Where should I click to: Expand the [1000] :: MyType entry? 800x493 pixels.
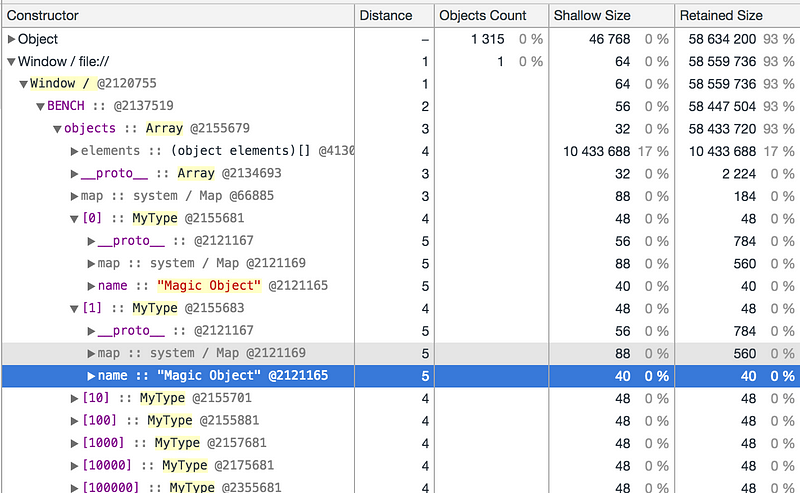tap(74, 443)
